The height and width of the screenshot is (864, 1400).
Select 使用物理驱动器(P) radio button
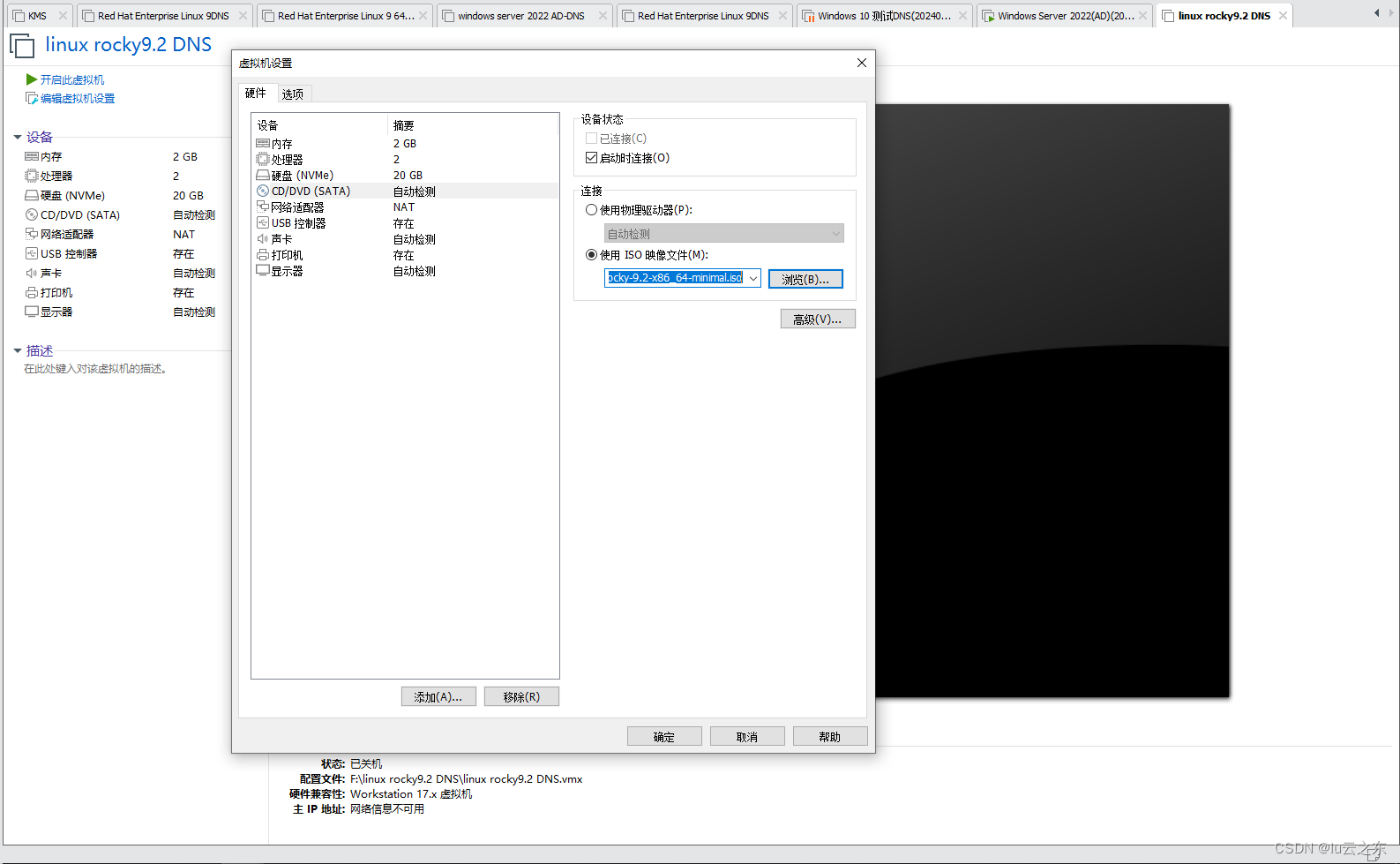coord(591,210)
